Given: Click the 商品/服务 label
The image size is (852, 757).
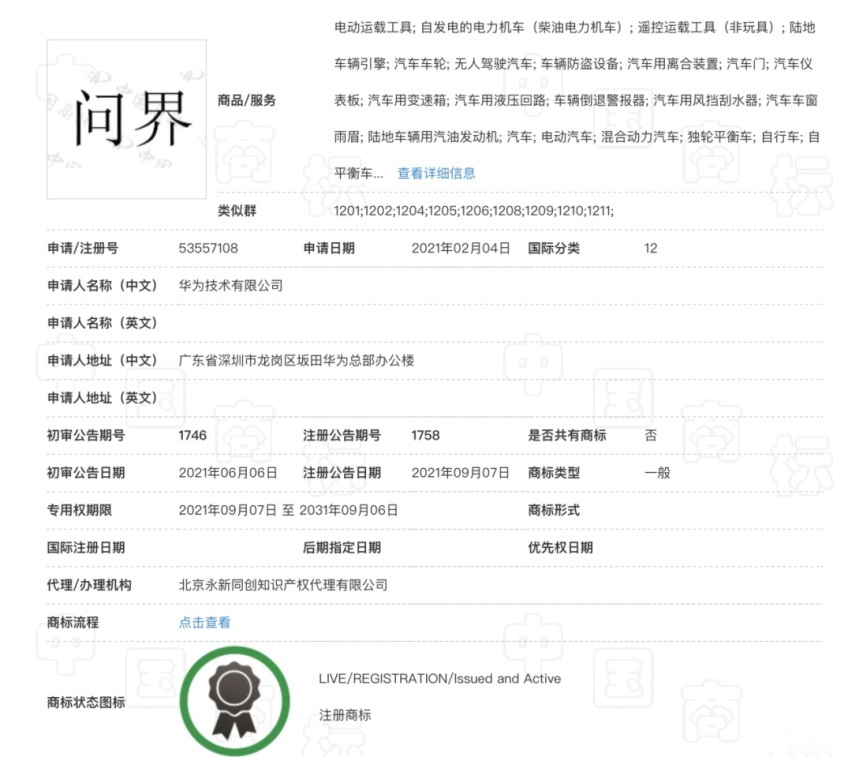Looking at the screenshot, I should point(247,101).
